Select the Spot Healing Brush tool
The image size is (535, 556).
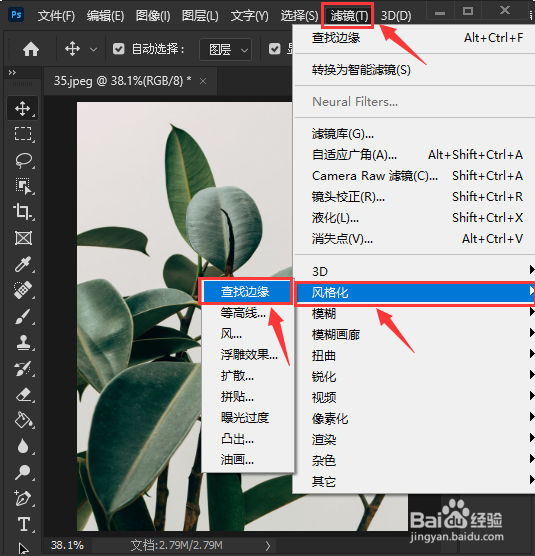coord(23,290)
